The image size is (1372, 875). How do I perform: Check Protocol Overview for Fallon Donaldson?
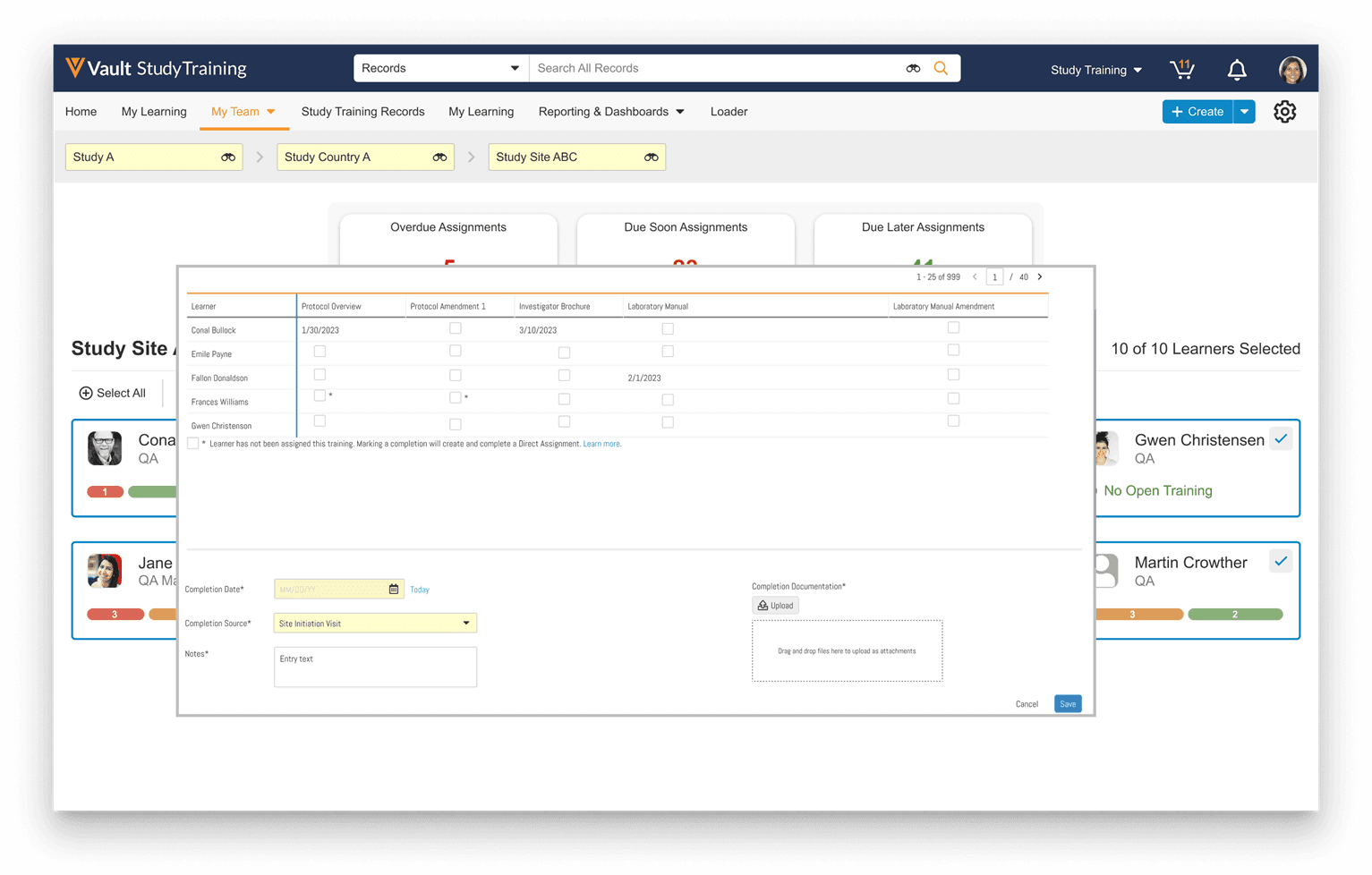(x=320, y=375)
